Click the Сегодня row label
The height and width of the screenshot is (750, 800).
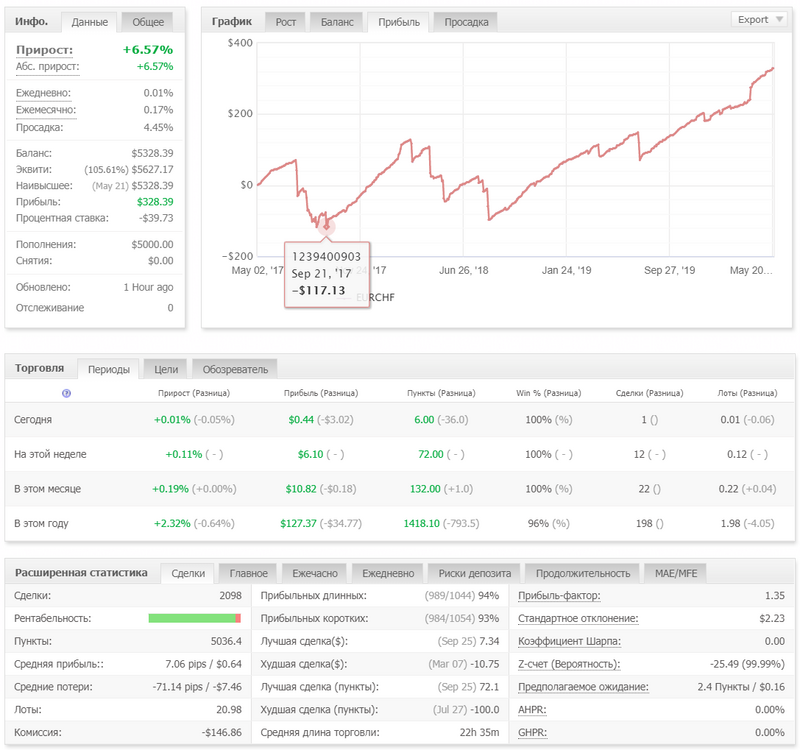[x=33, y=420]
